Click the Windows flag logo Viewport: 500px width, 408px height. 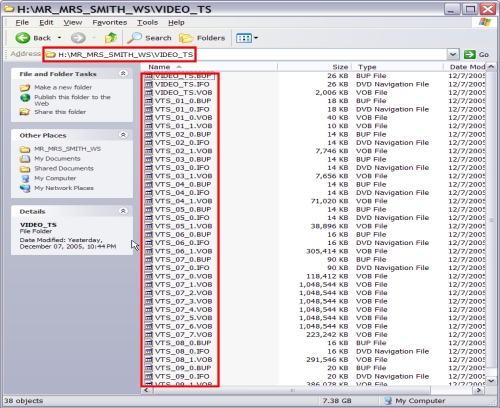[485, 22]
